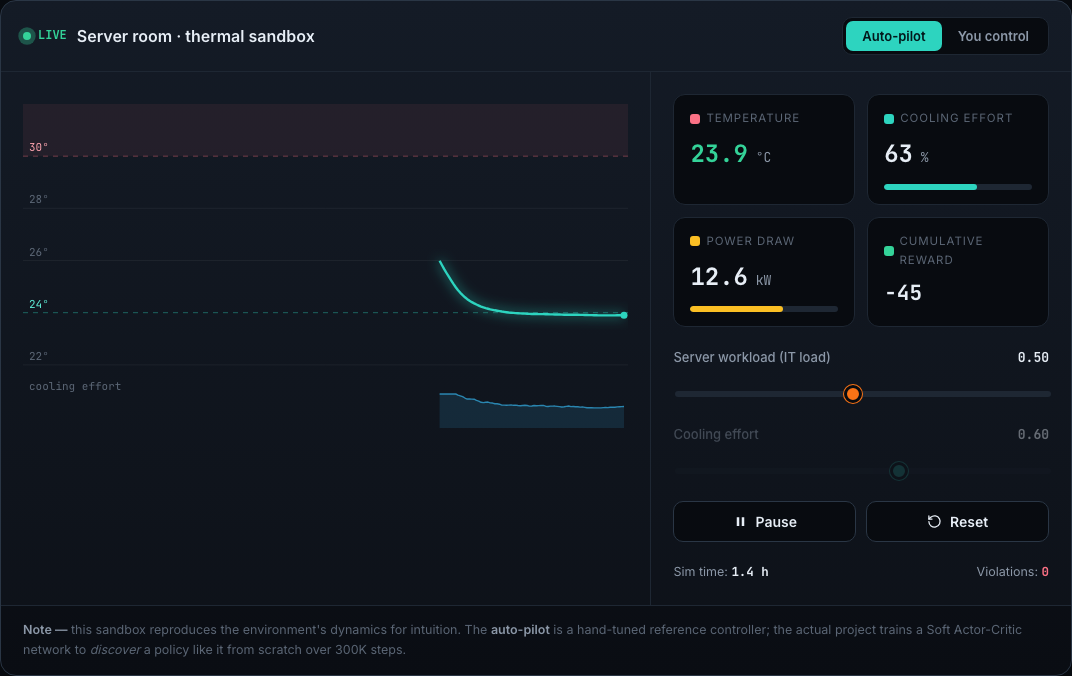Screen dimensions: 1072x676
Task: Click the TEMPERATURE card heading
Action: click(753, 118)
